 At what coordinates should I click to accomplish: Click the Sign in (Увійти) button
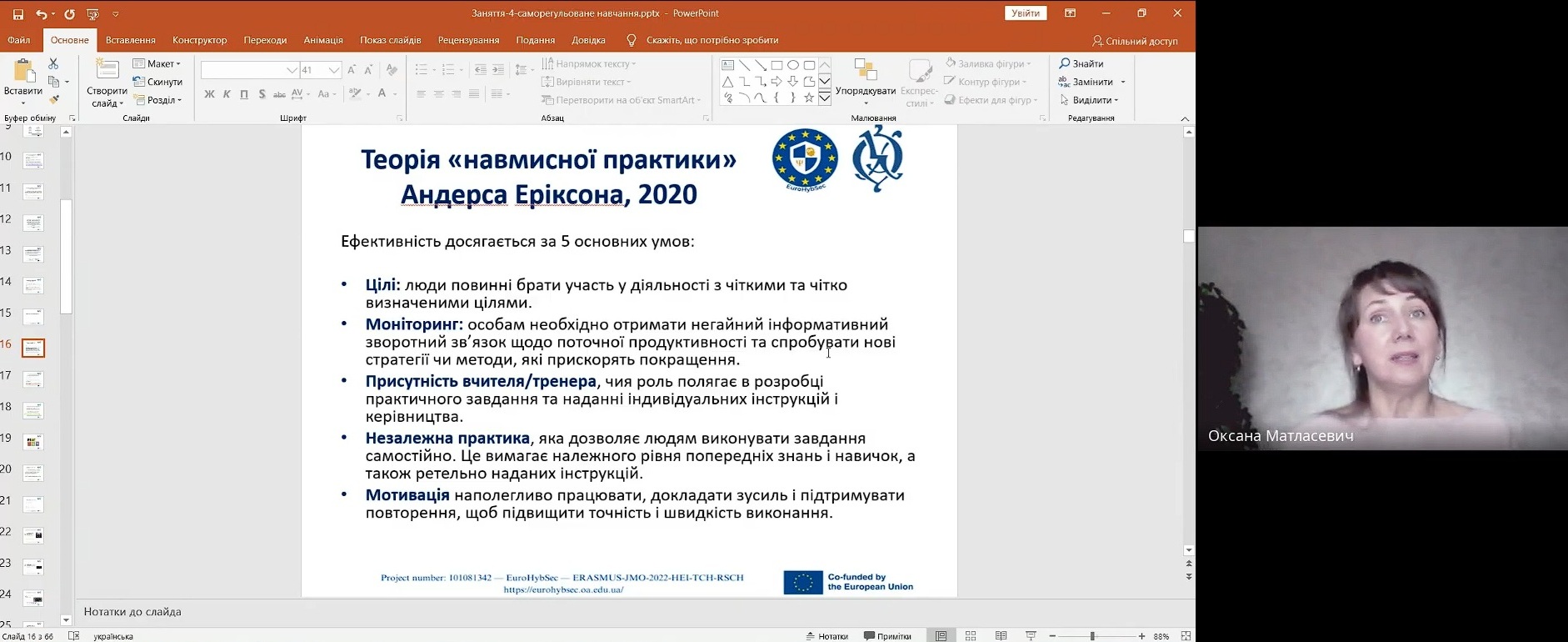1025,13
